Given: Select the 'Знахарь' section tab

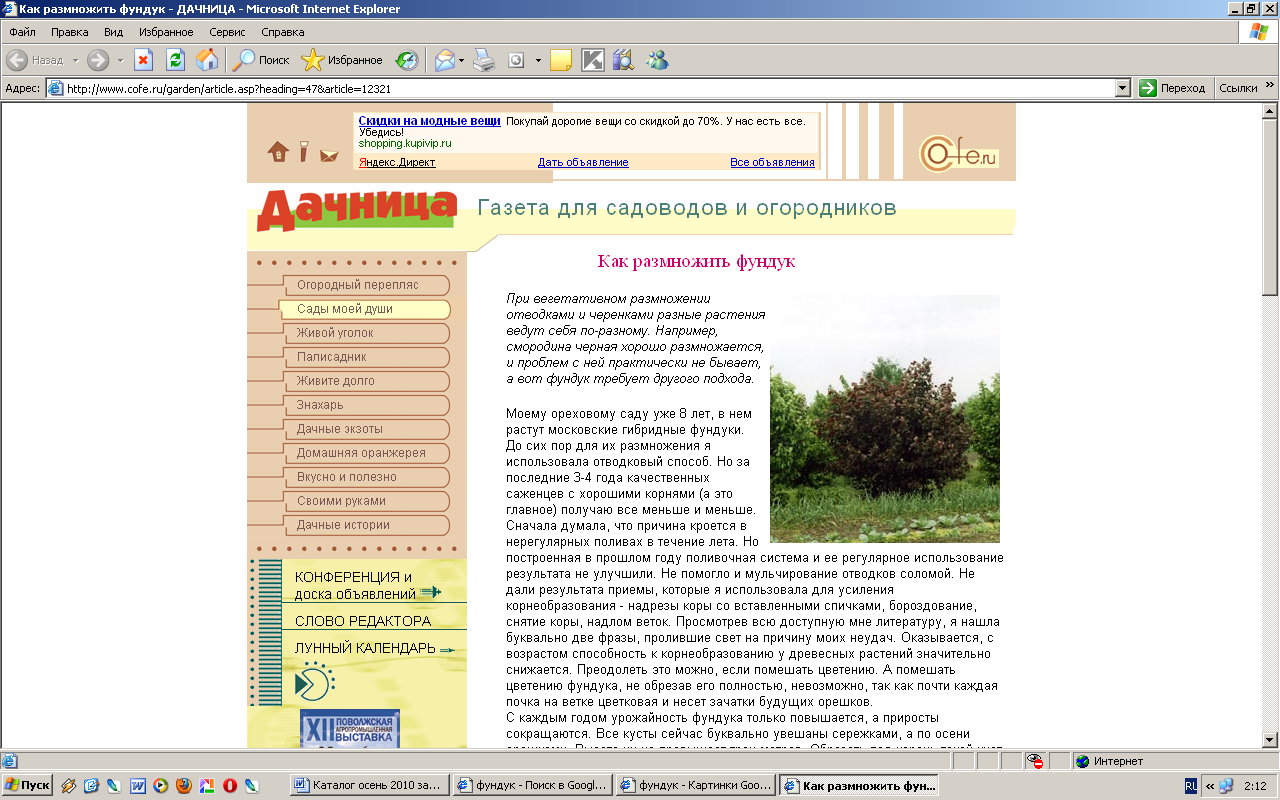Looking at the screenshot, I should (x=366, y=405).
